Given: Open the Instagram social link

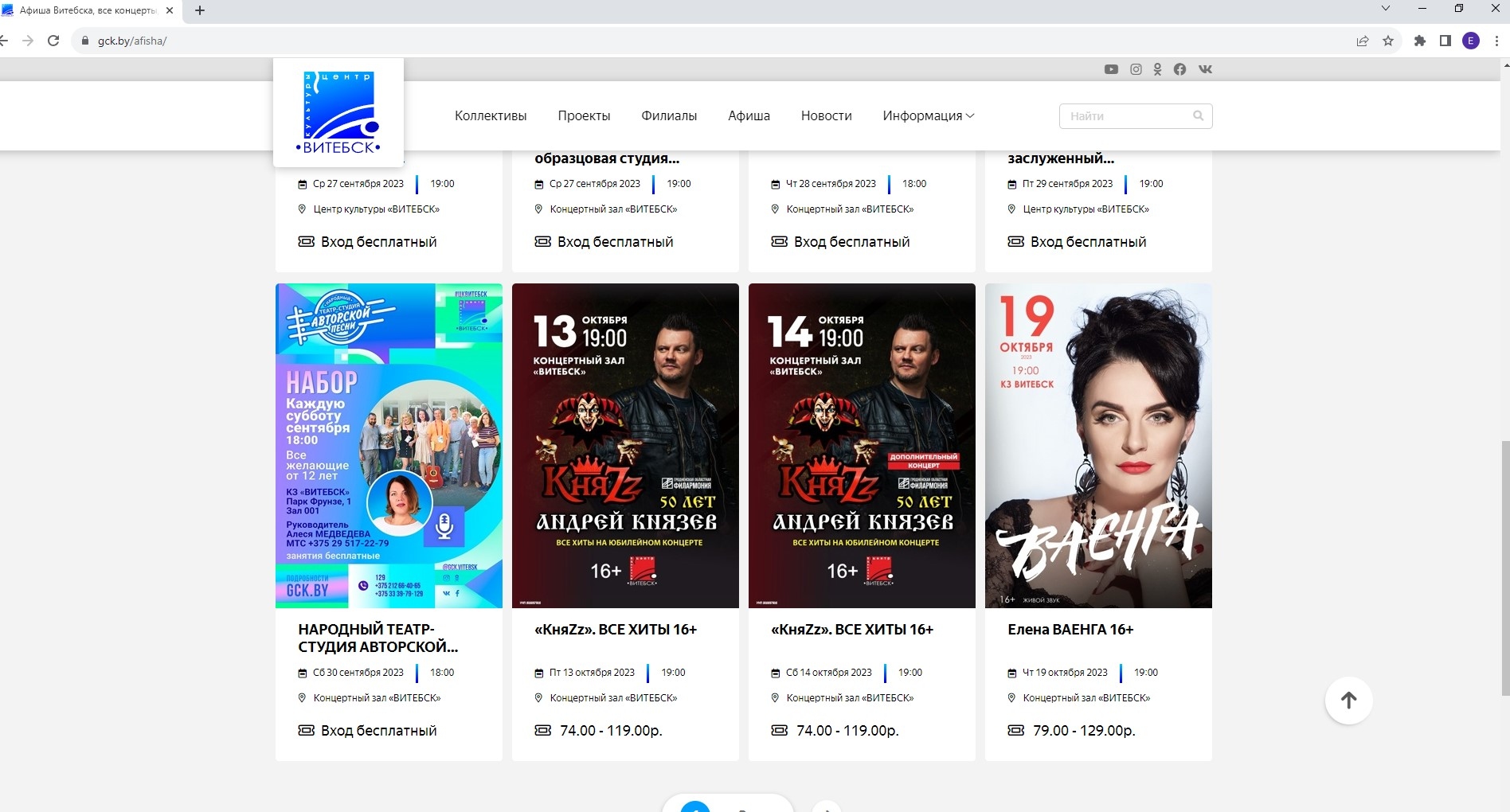Looking at the screenshot, I should point(1136,69).
